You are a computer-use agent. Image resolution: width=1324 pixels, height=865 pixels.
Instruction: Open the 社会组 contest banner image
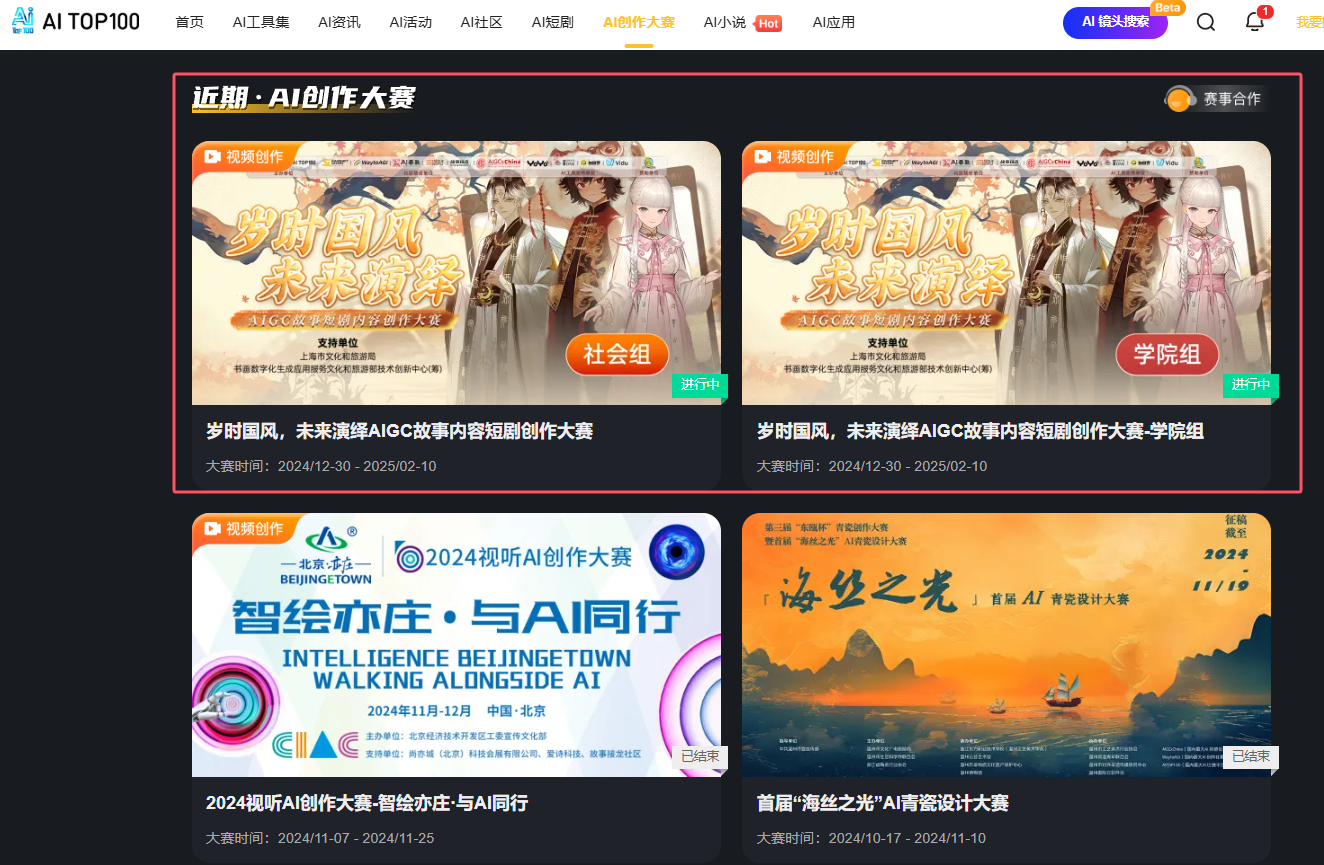[456, 272]
